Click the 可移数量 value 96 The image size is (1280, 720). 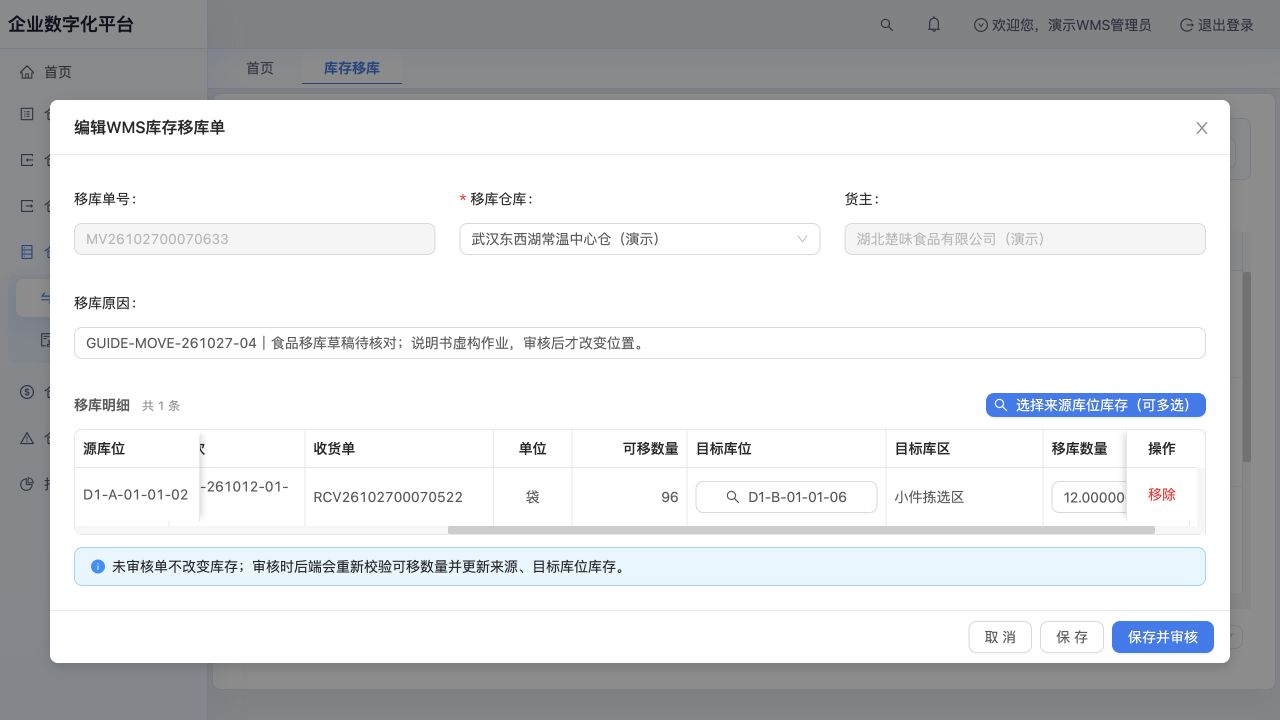(670, 497)
